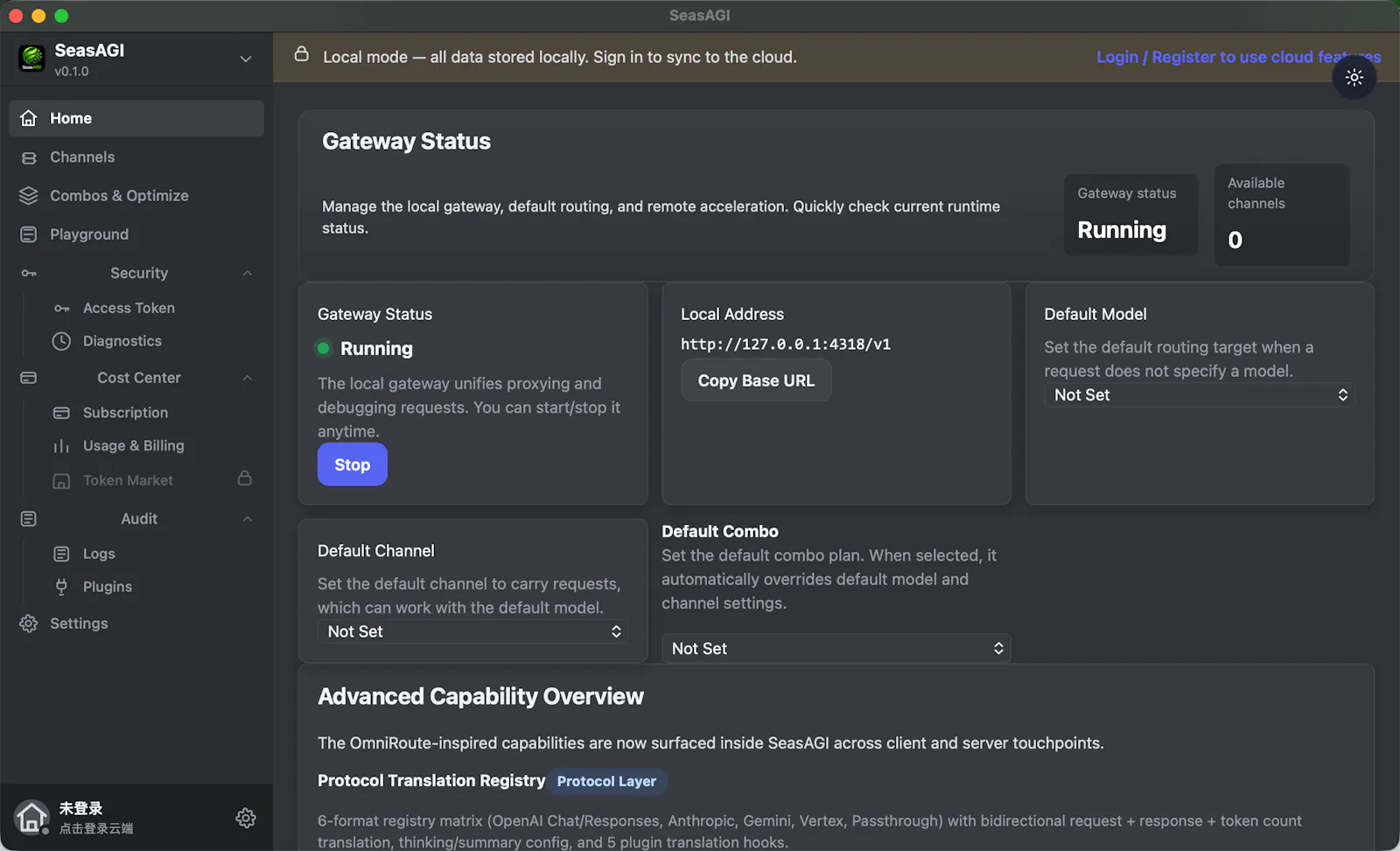Open Combos & Optimize page
Screen dimensions: 1400x851
[136, 196]
